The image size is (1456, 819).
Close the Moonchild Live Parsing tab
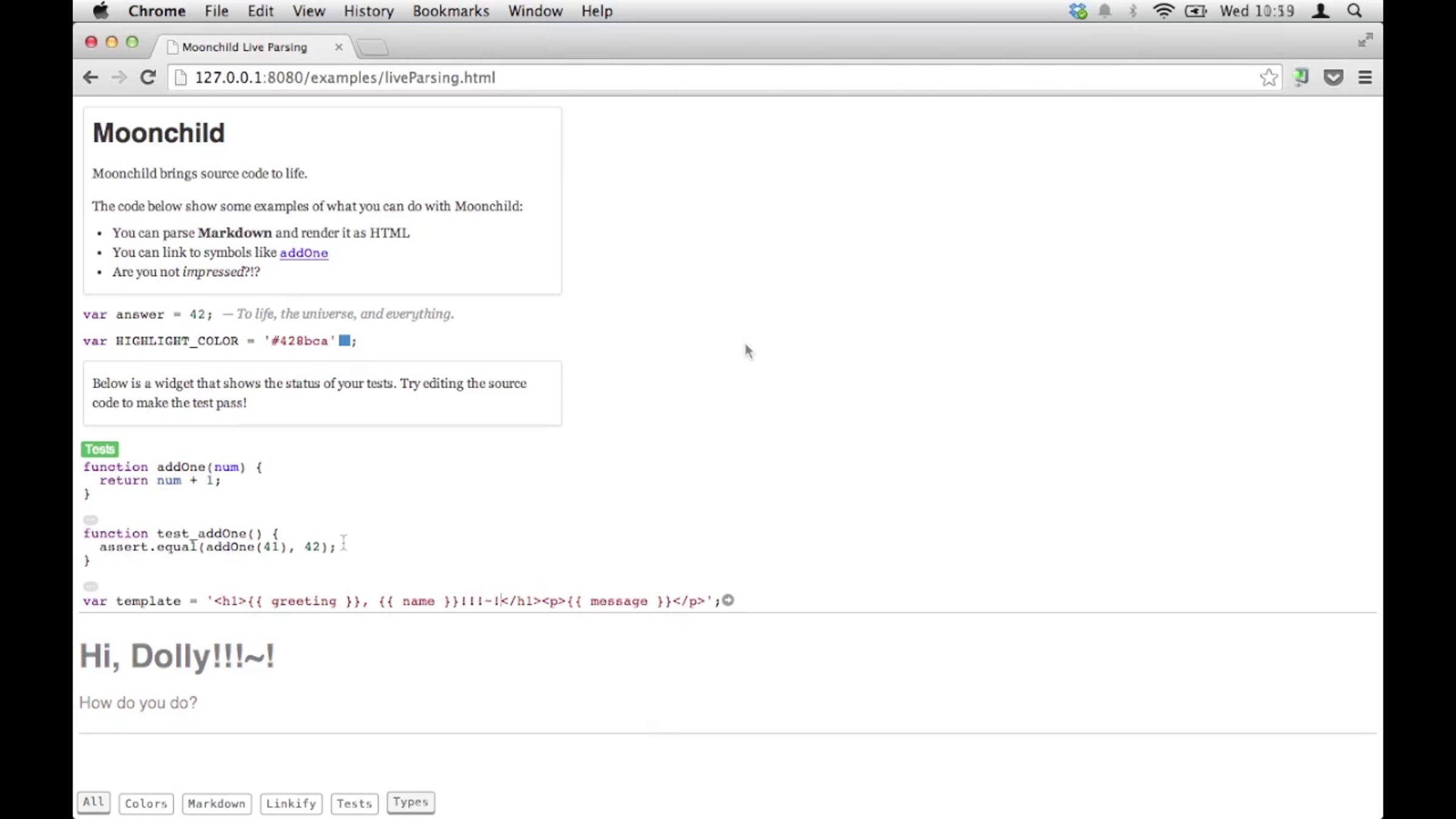(x=339, y=47)
